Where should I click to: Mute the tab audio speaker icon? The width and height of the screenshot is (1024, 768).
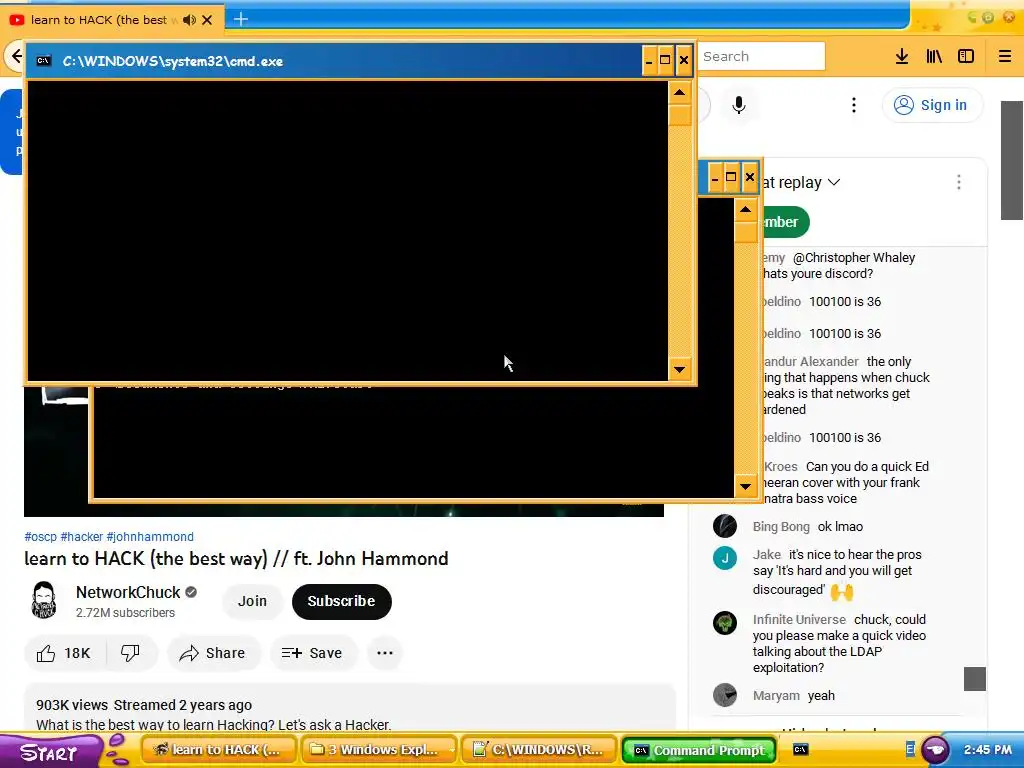189,20
